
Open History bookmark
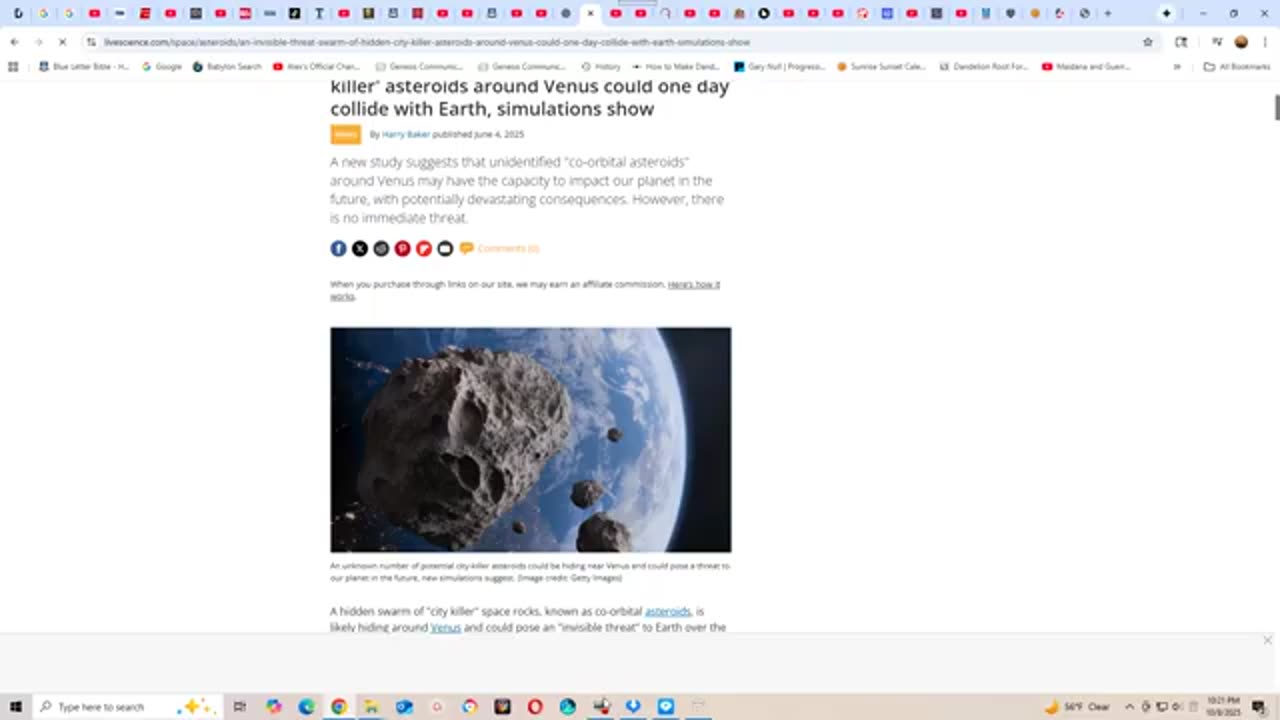point(601,67)
